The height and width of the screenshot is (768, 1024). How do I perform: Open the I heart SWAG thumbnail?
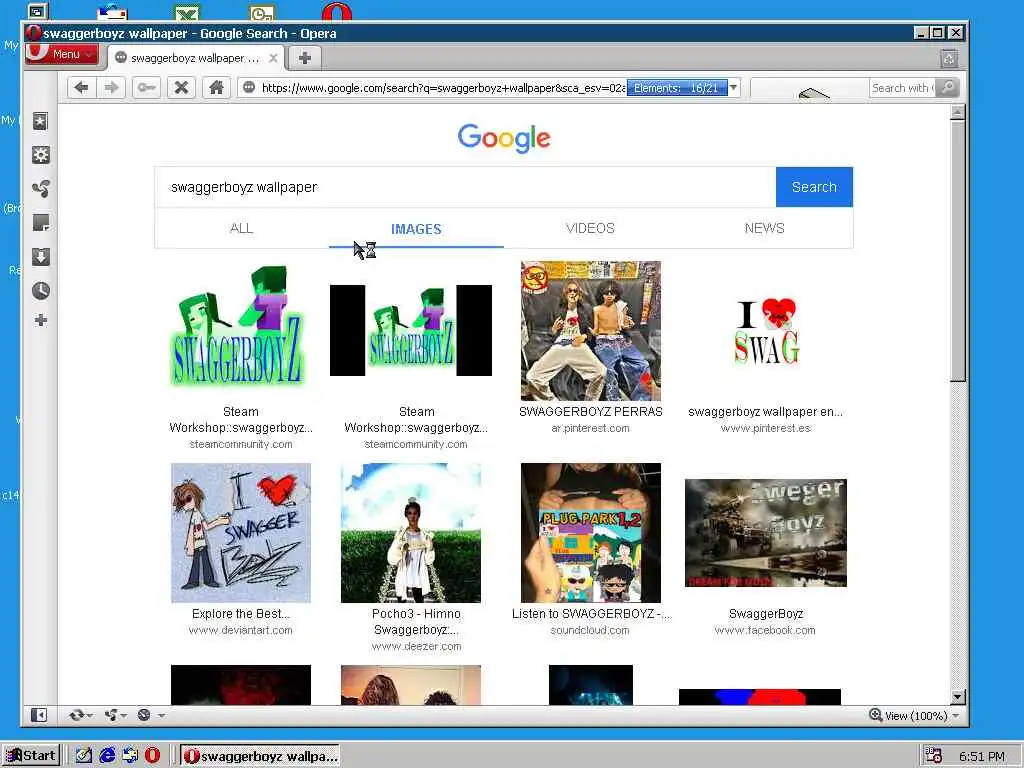(766, 331)
